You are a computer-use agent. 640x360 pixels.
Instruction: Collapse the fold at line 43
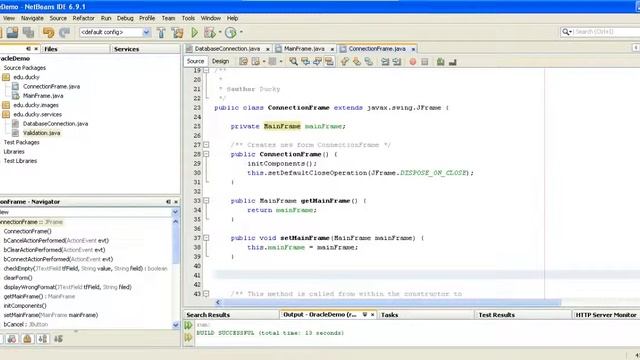click(206, 294)
